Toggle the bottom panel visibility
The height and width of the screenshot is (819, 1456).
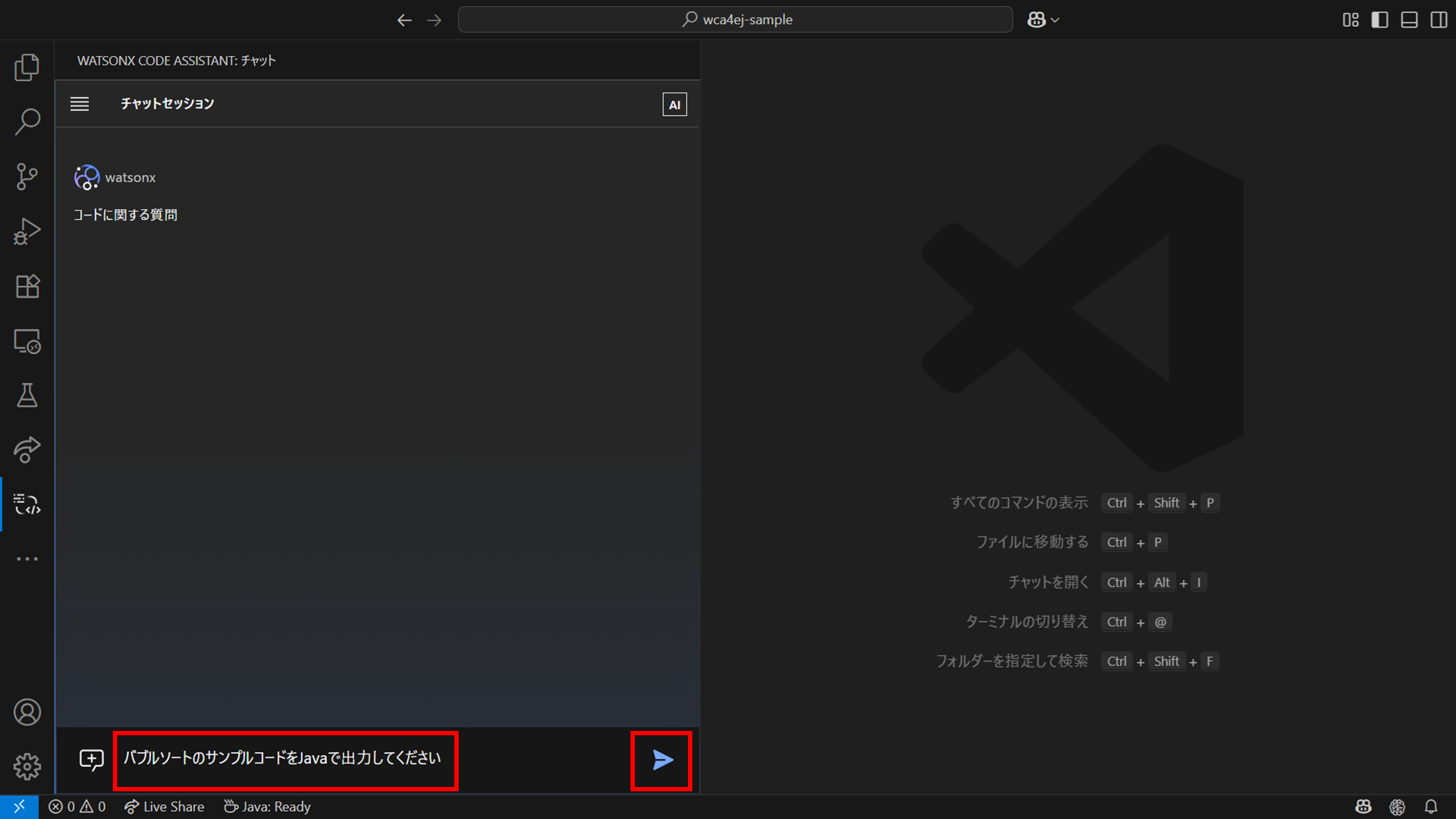[x=1409, y=20]
